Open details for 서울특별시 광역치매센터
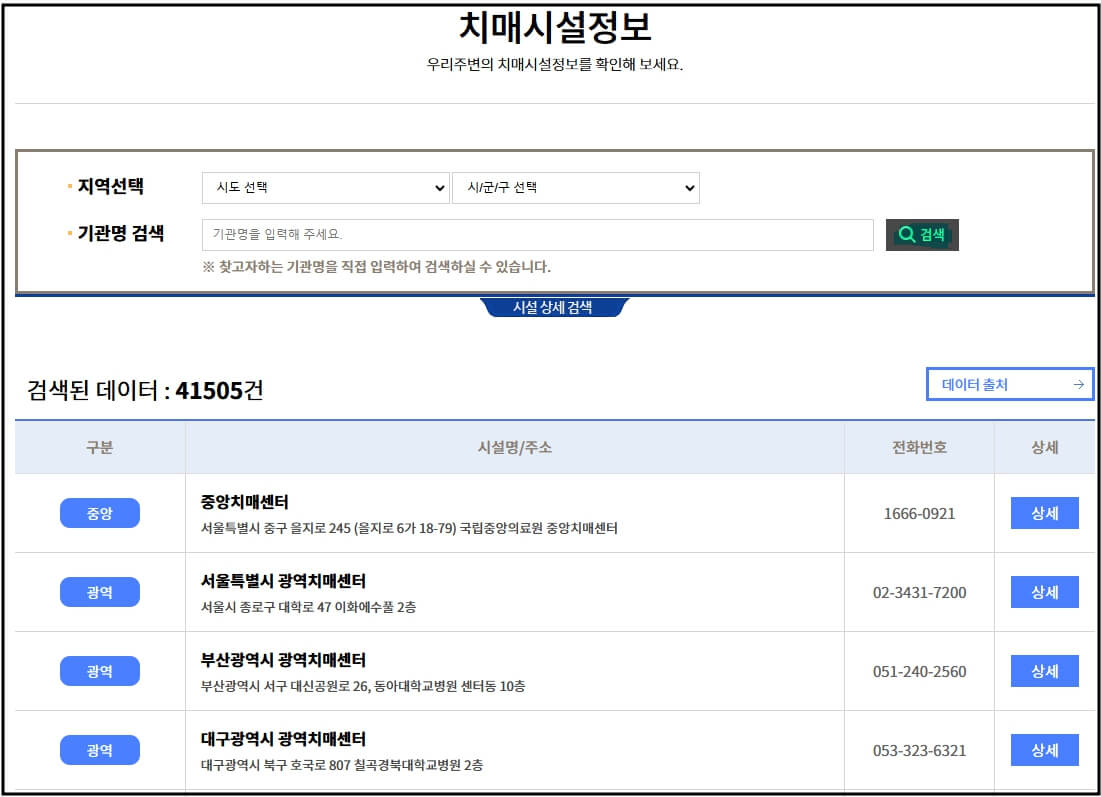The image size is (1101, 797). pyautogui.click(x=1044, y=592)
